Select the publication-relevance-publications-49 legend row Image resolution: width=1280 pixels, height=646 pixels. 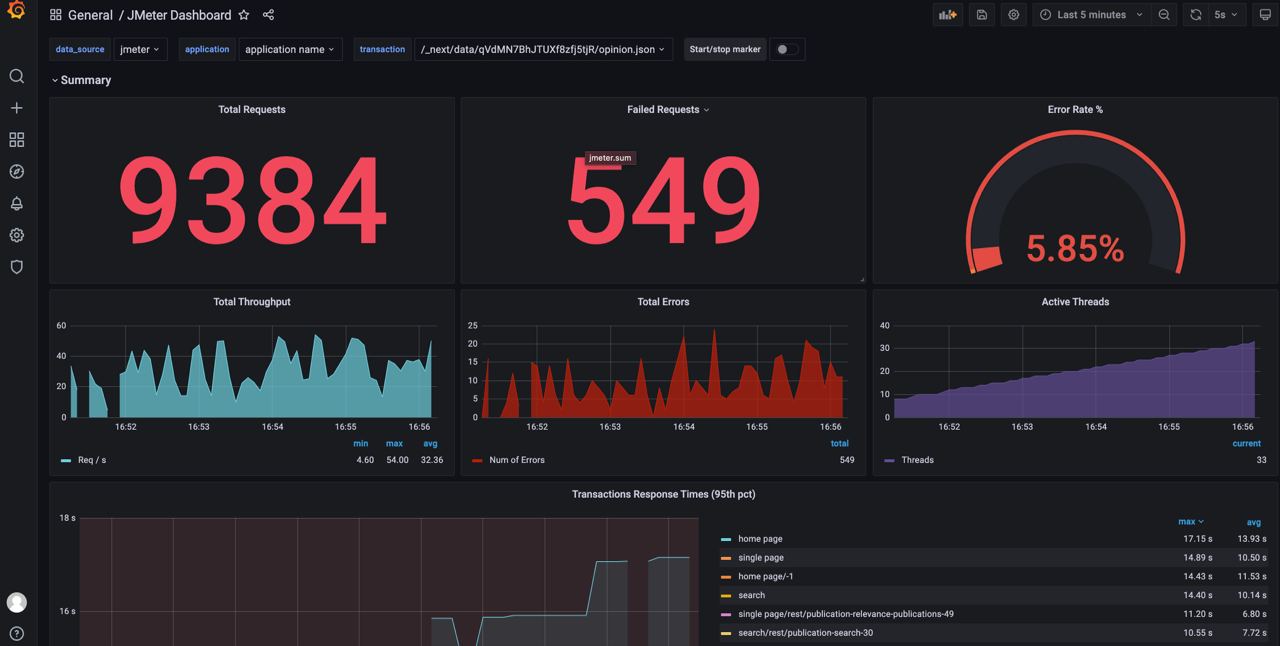tap(994, 614)
